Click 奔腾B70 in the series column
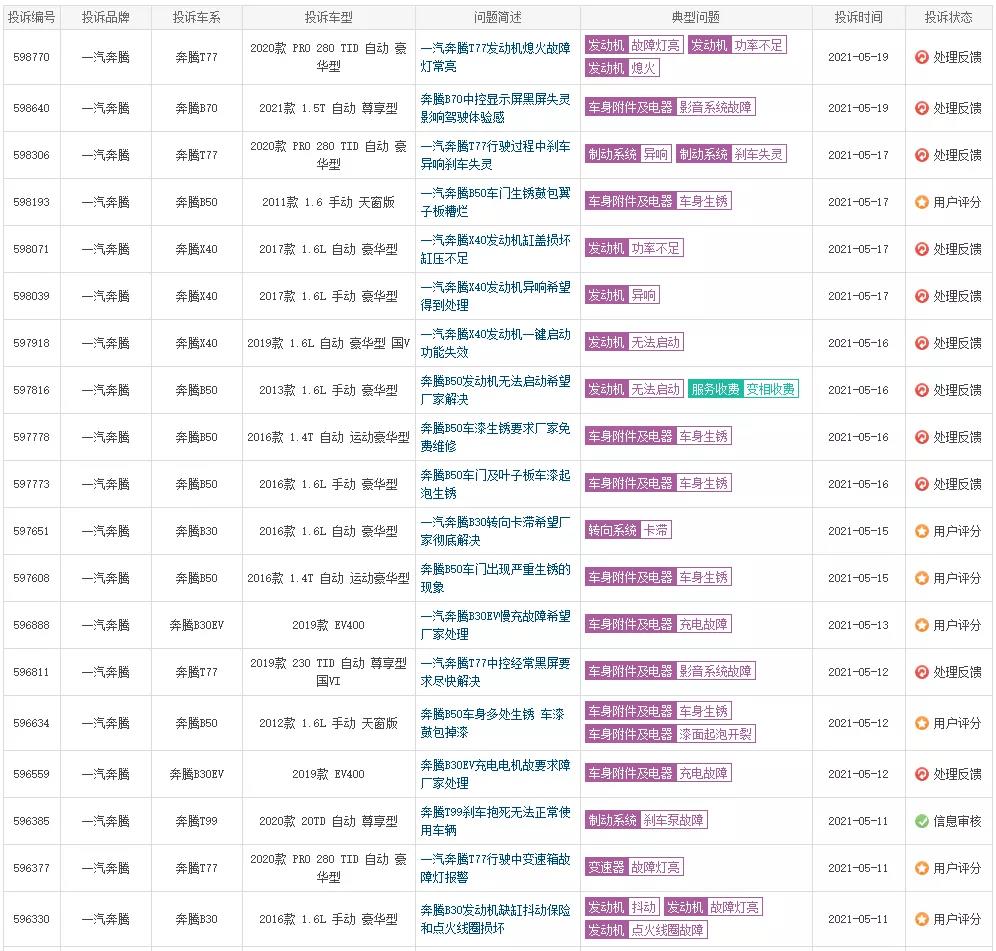 point(196,108)
